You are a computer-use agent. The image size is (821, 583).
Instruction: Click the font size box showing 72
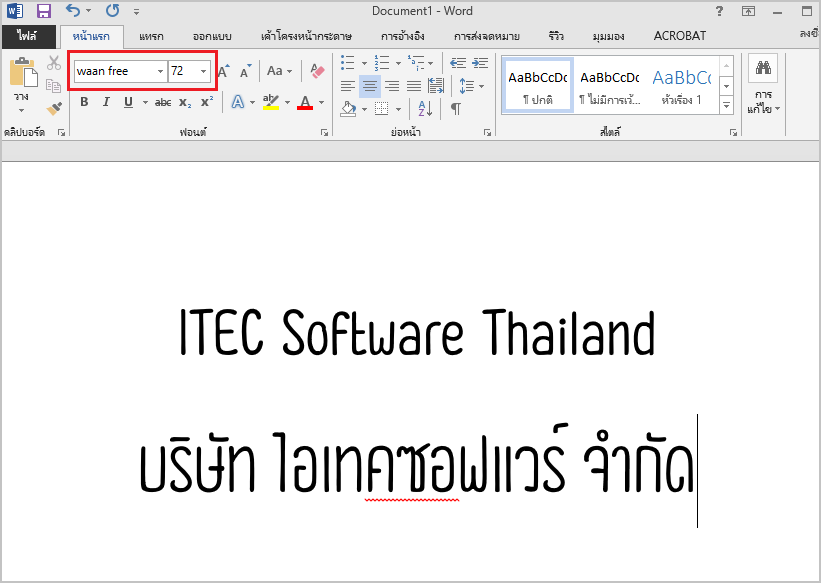pos(183,71)
